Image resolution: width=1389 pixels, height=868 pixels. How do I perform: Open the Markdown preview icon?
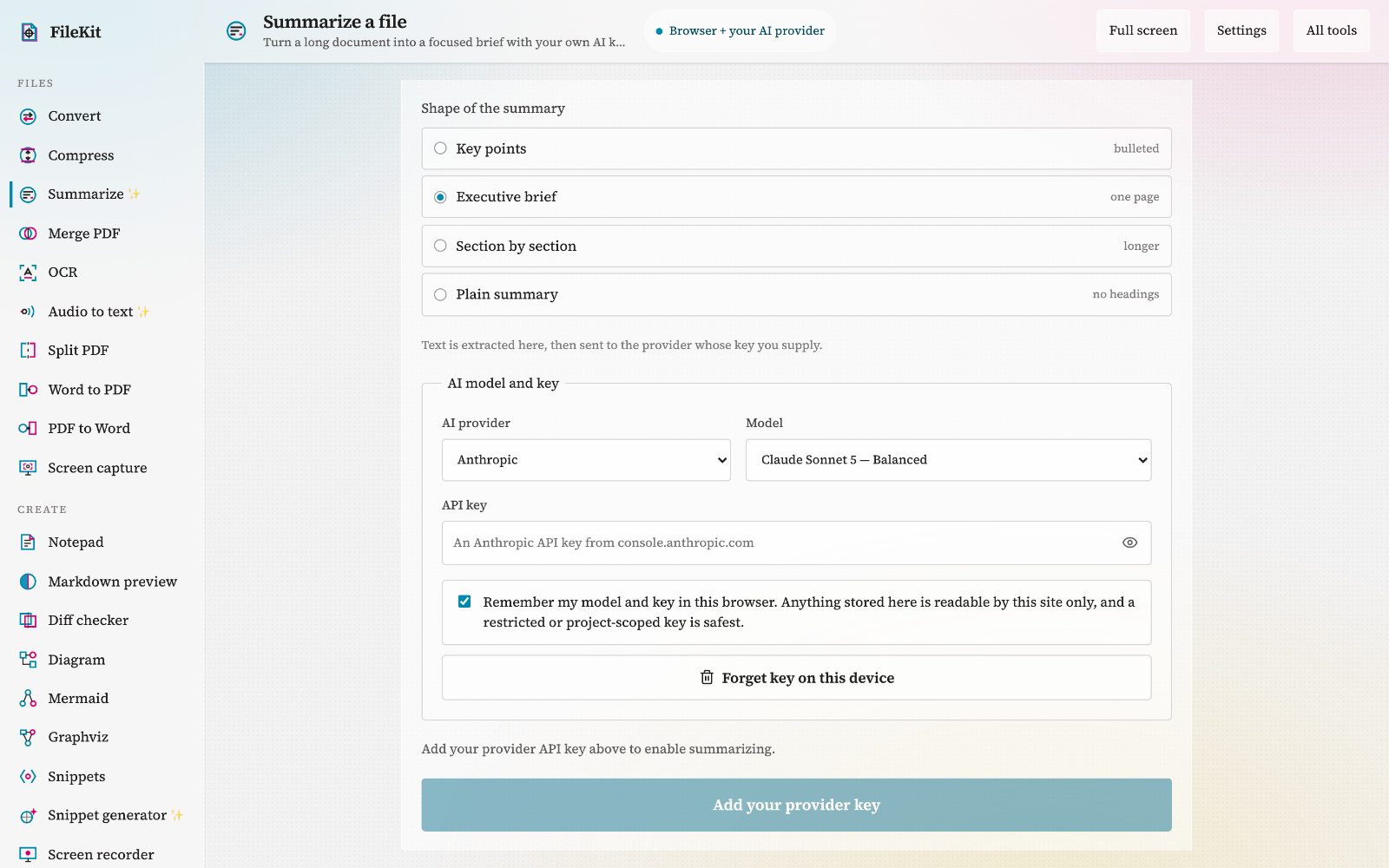(x=28, y=582)
